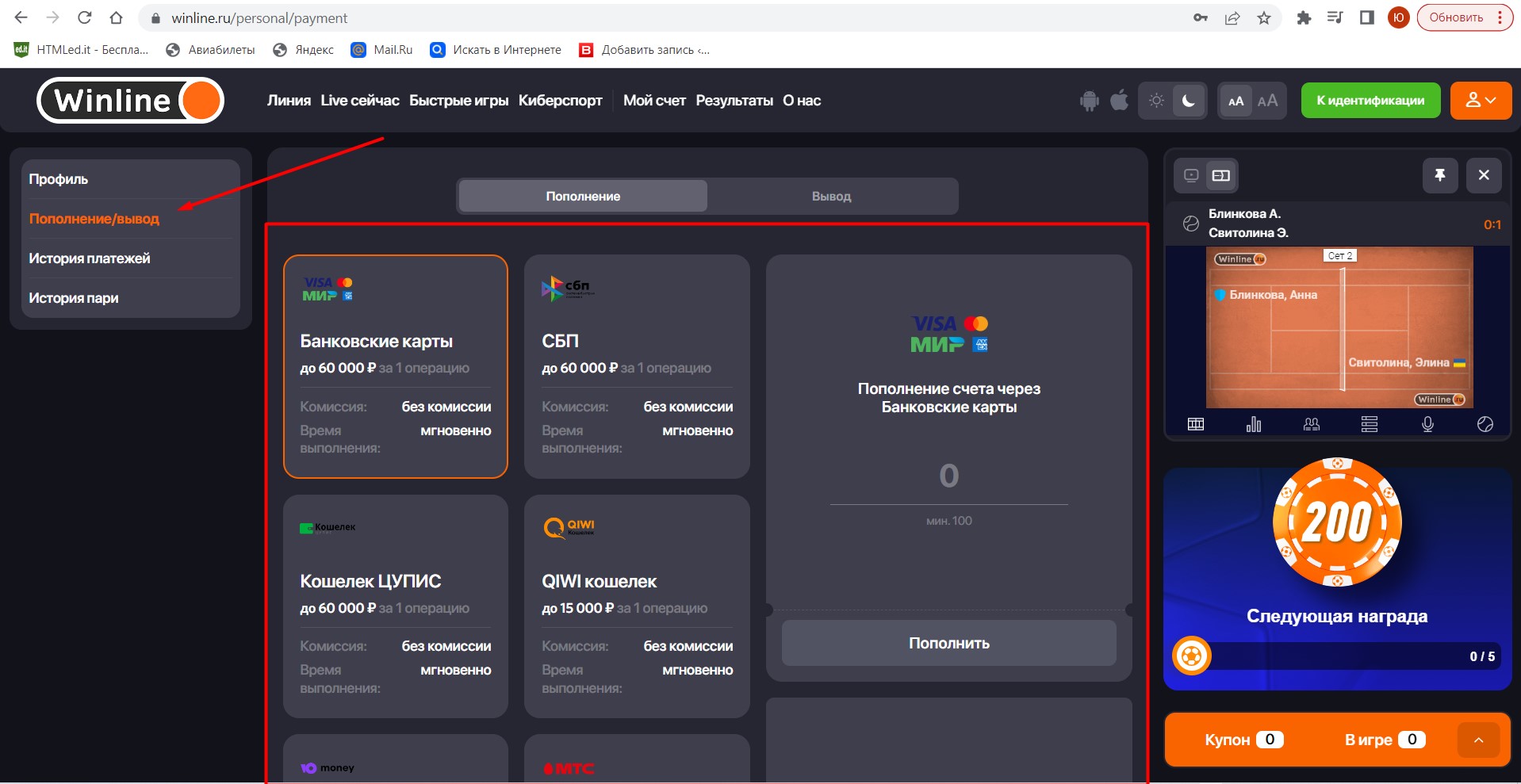Expand the bet slip with chevron
The image size is (1521, 784).
(1478, 740)
